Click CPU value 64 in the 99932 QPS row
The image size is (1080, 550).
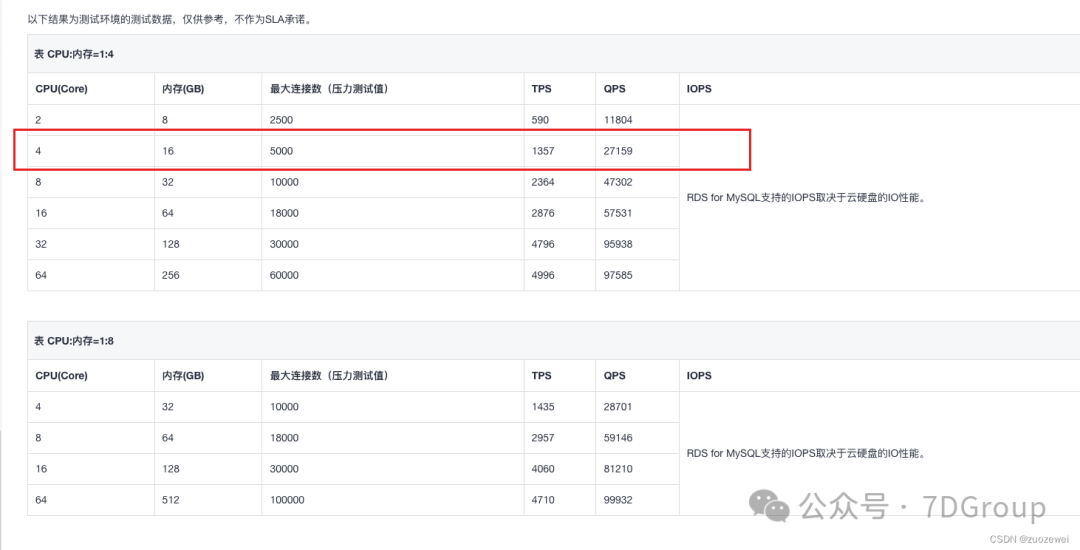[41, 500]
